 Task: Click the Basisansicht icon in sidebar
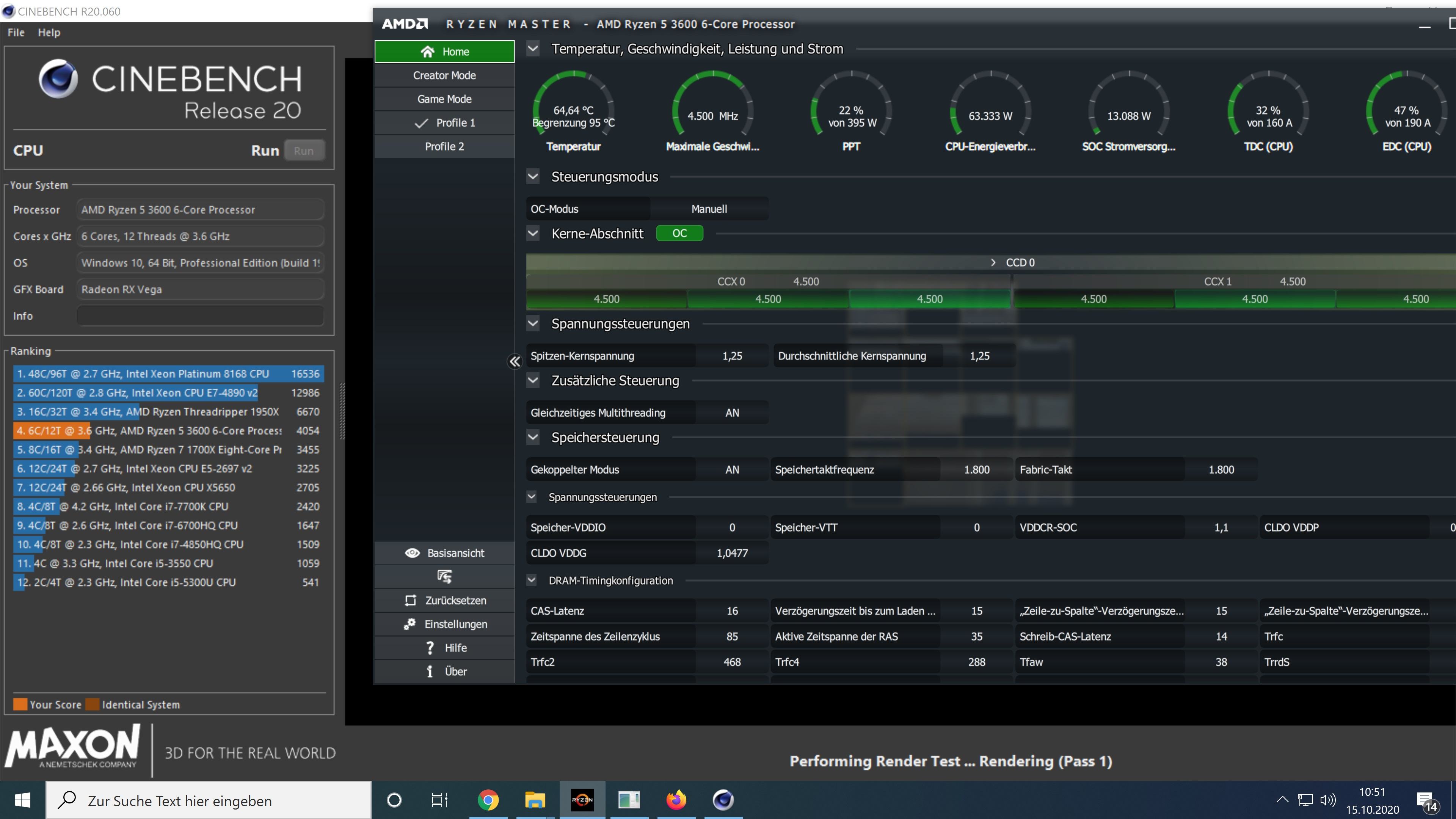[412, 552]
